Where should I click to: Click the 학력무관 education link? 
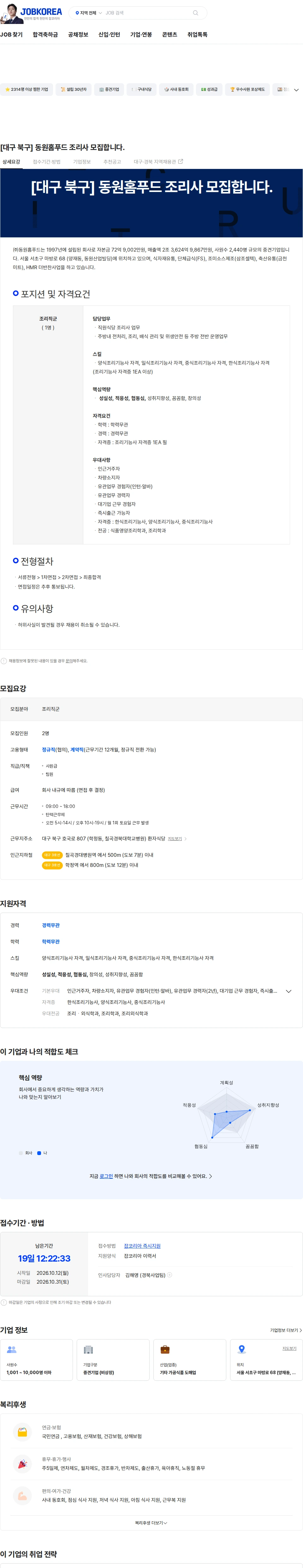pos(50,942)
